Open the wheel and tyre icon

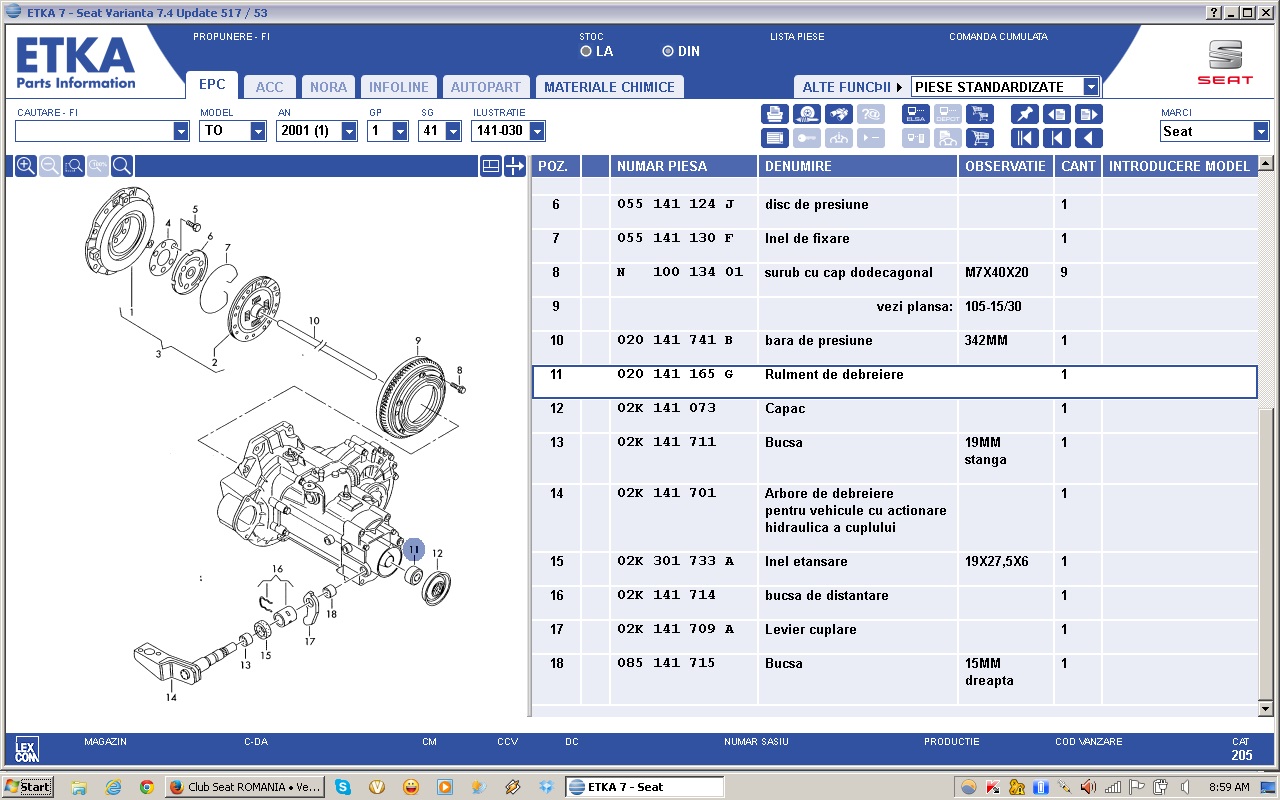click(x=807, y=114)
